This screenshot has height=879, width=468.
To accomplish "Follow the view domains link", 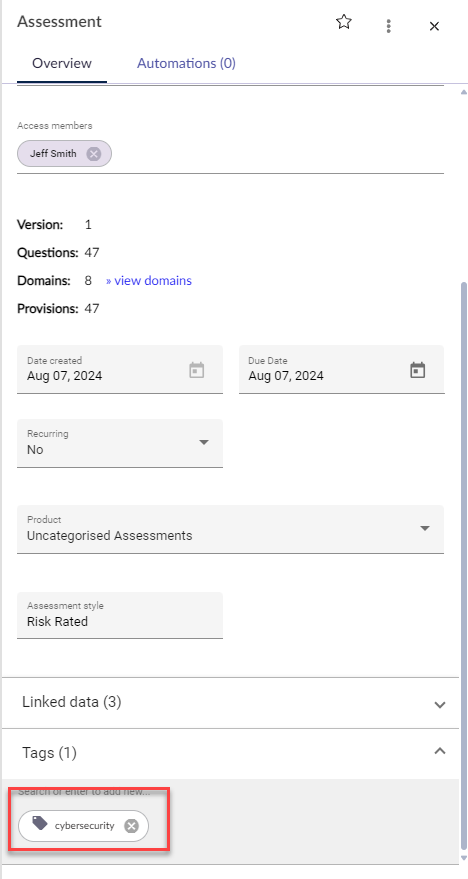I will (149, 281).
